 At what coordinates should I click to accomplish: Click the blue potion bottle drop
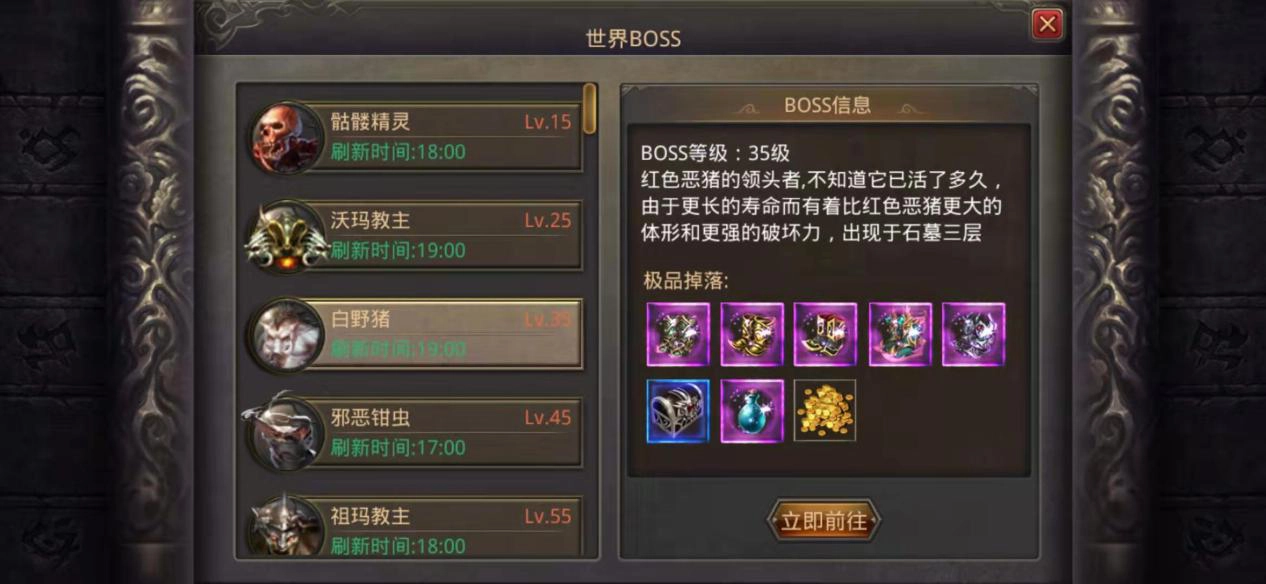(x=752, y=410)
